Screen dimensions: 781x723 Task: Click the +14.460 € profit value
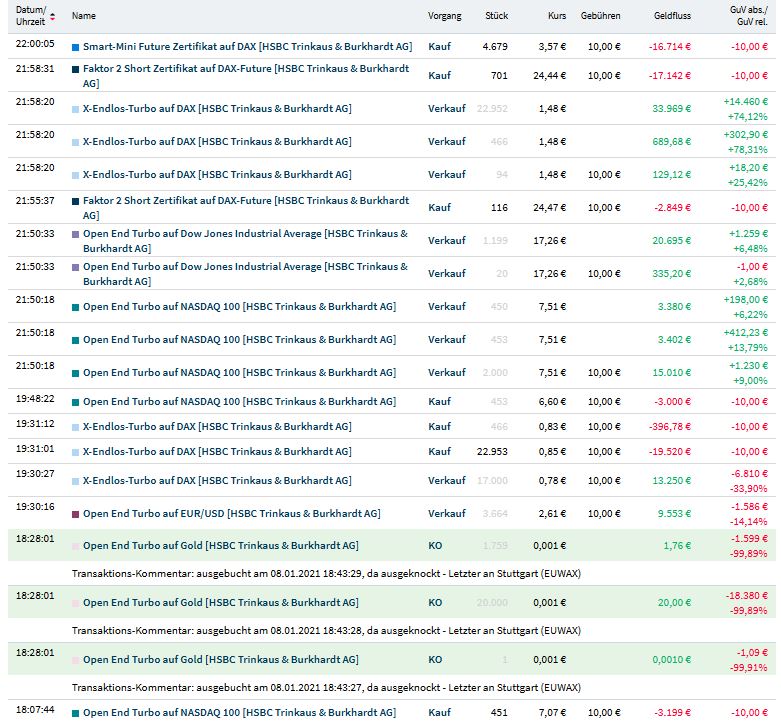pos(746,102)
